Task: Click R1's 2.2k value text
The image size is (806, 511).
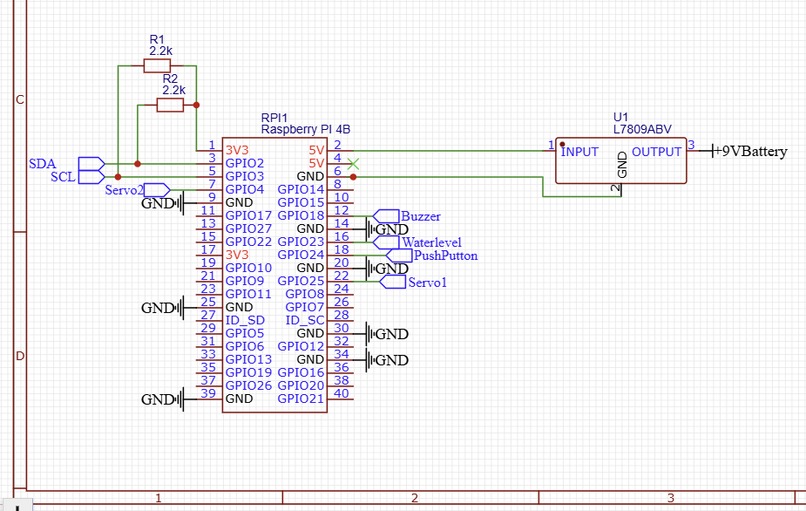Action: [161, 51]
